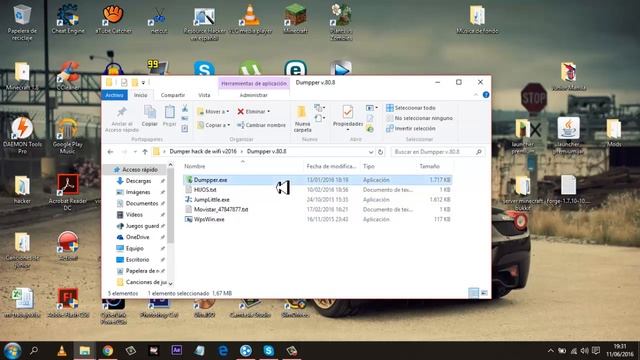Refresh the folder view in address bar
This screenshot has height=360, width=640.
coord(380,152)
